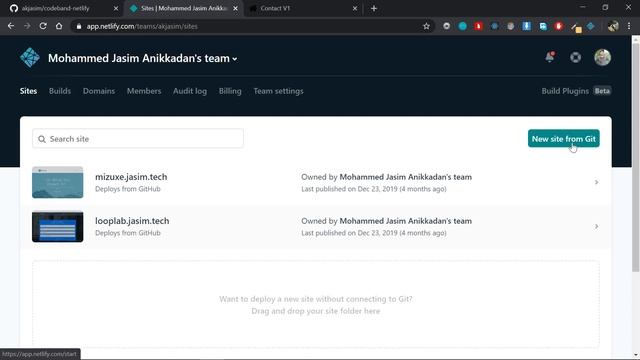View the Audit log

pos(190,91)
